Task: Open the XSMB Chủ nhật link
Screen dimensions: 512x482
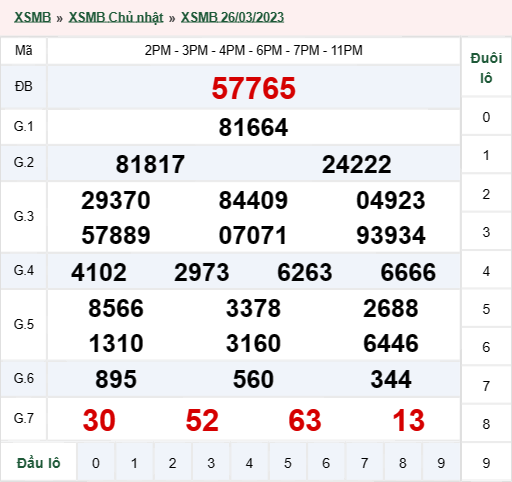Action: point(116,17)
